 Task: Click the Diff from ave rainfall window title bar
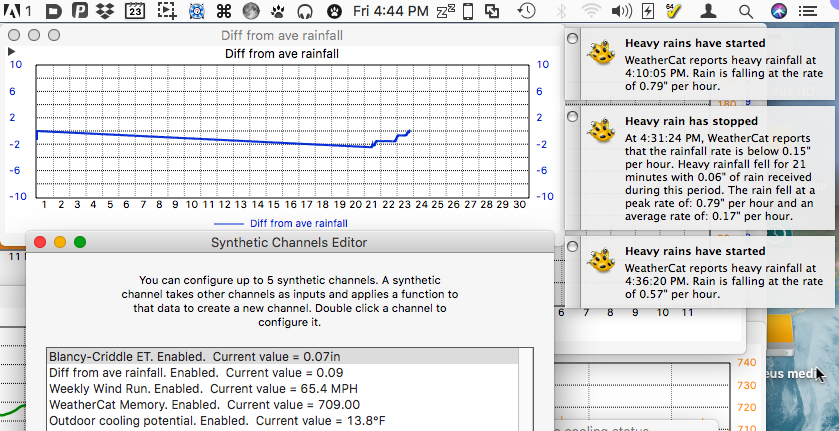pyautogui.click(x=282, y=36)
